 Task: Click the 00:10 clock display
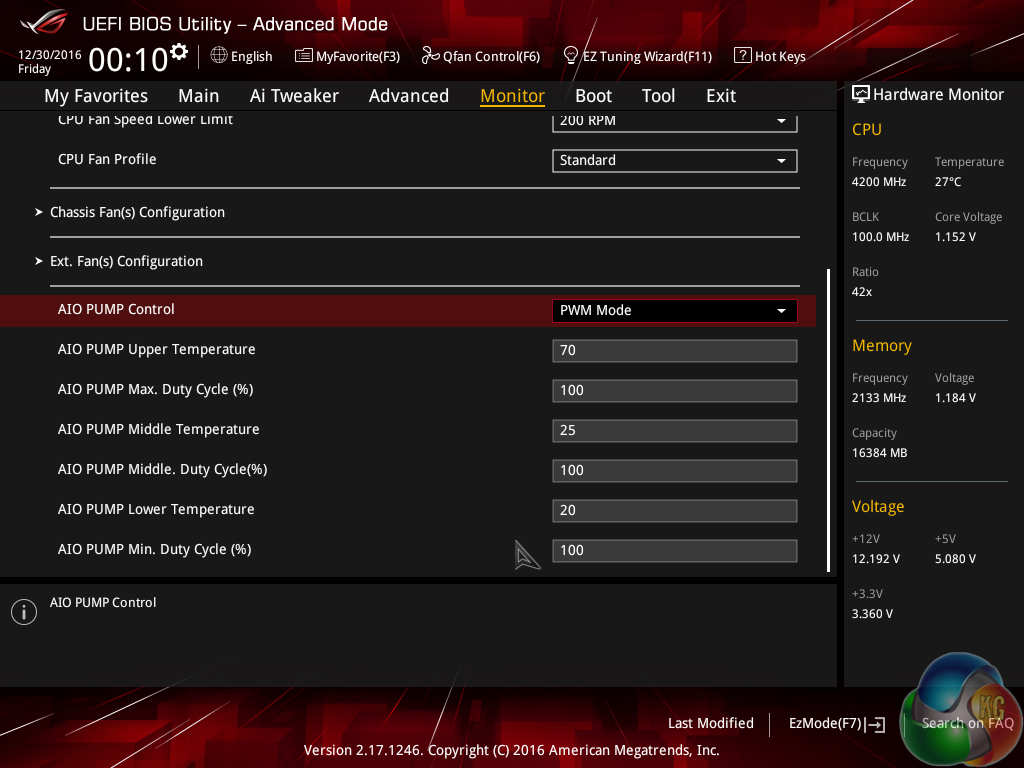129,60
